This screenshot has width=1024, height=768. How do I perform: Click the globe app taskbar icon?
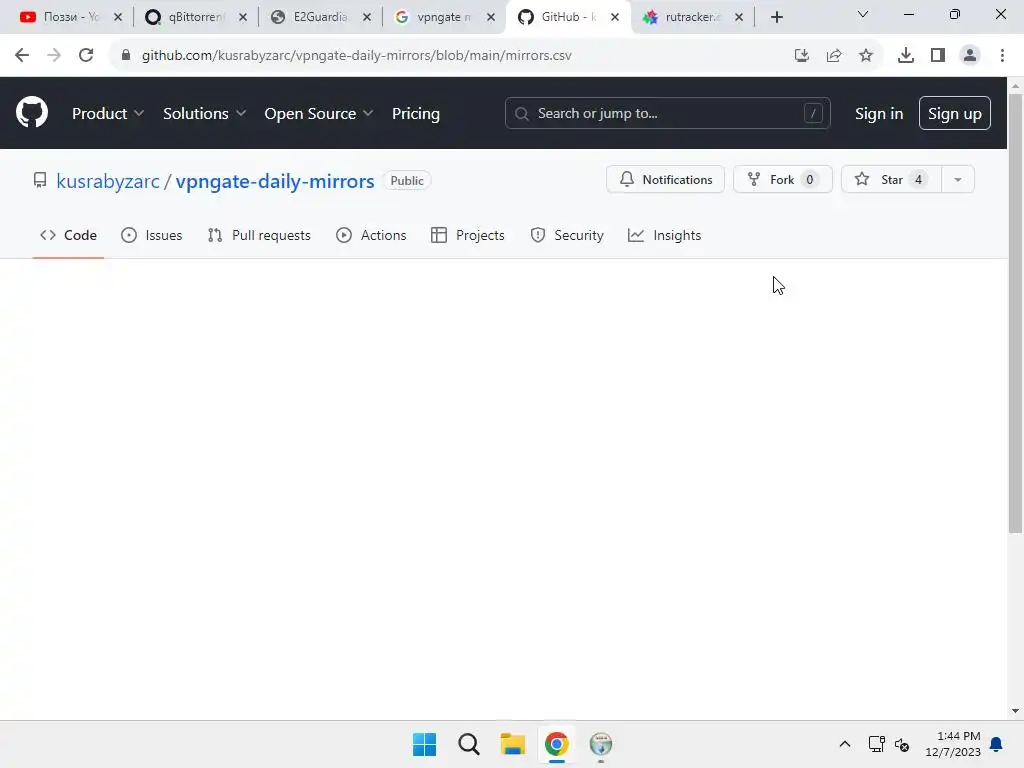click(x=601, y=744)
